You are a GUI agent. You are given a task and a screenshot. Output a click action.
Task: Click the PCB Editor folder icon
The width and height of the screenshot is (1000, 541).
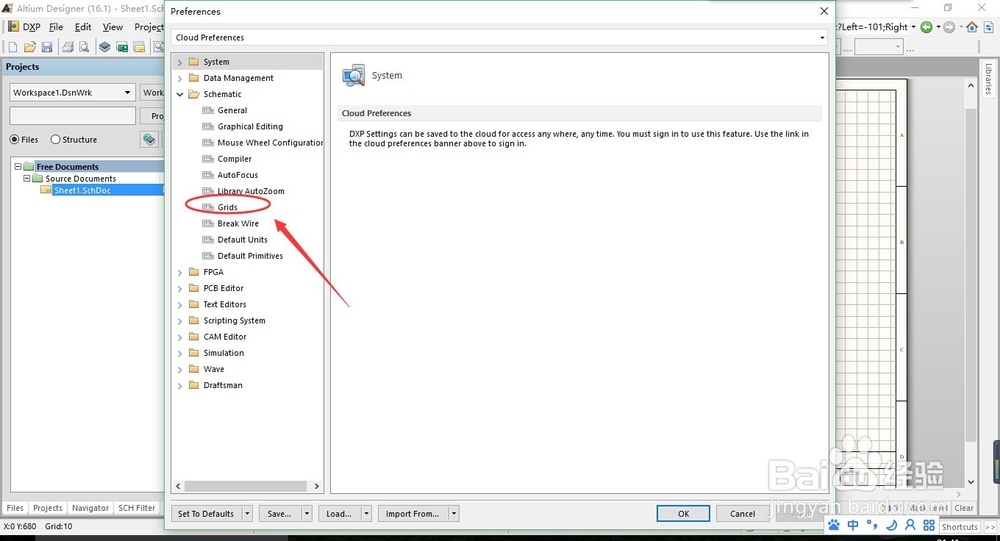click(x=194, y=288)
